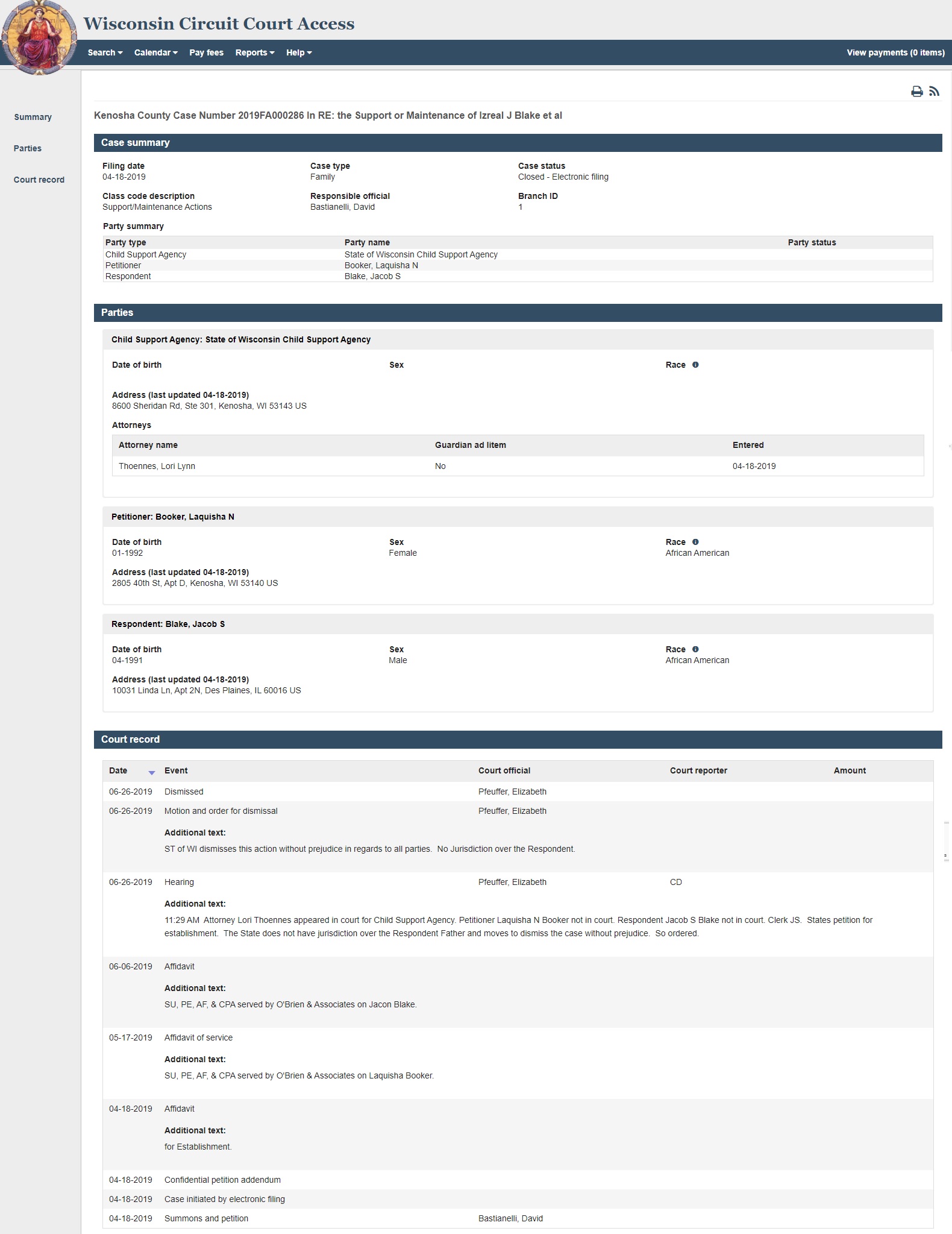952x1234 pixels.
Task: Click State of Wisconsin Child Support Agency party name
Action: pyautogui.click(x=421, y=254)
